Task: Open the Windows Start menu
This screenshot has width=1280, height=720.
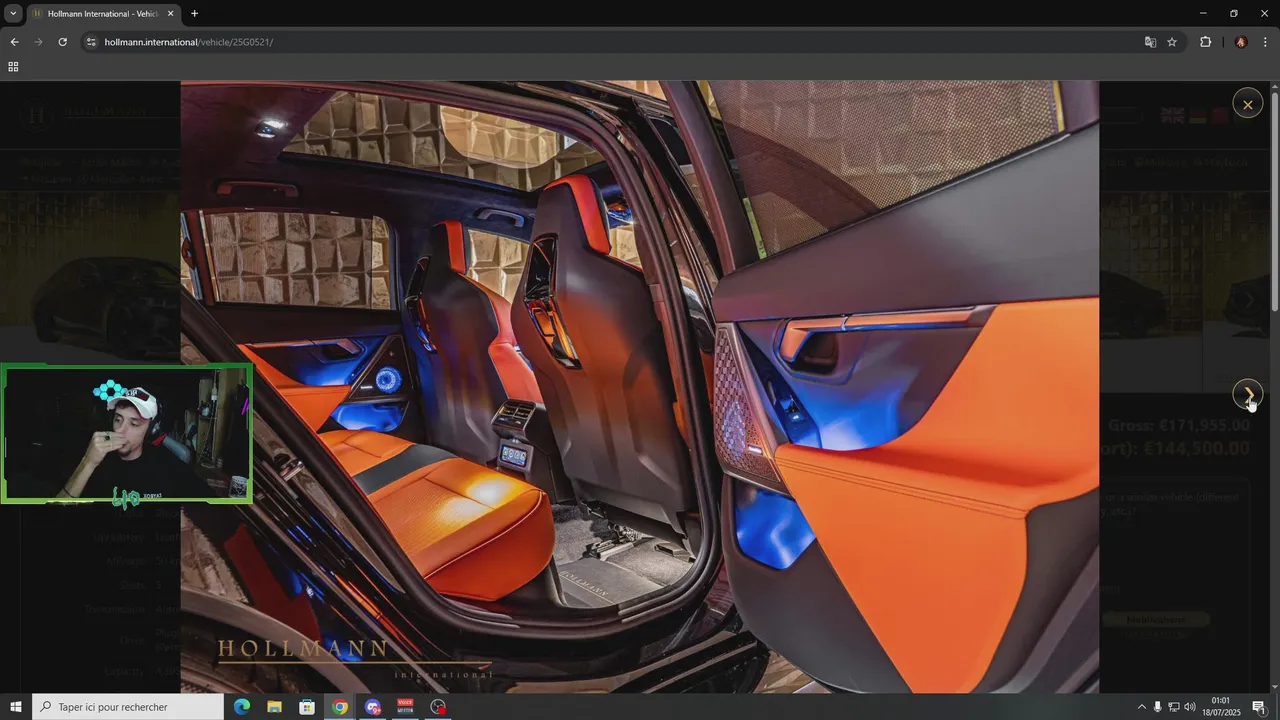Action: (x=16, y=707)
